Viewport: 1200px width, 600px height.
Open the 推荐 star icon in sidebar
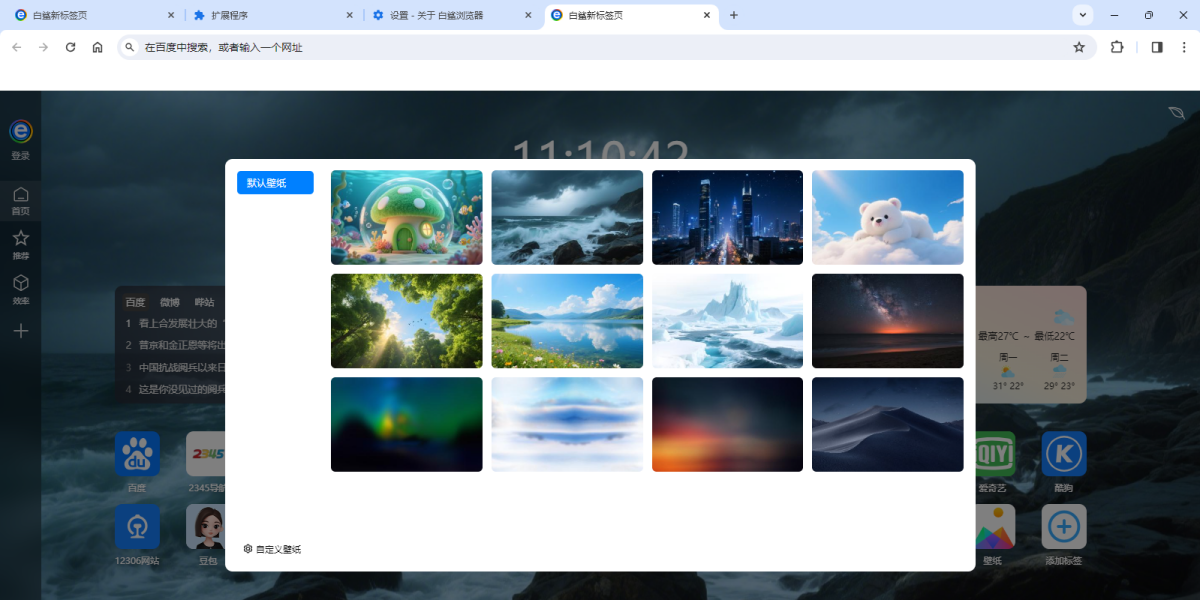point(20,240)
